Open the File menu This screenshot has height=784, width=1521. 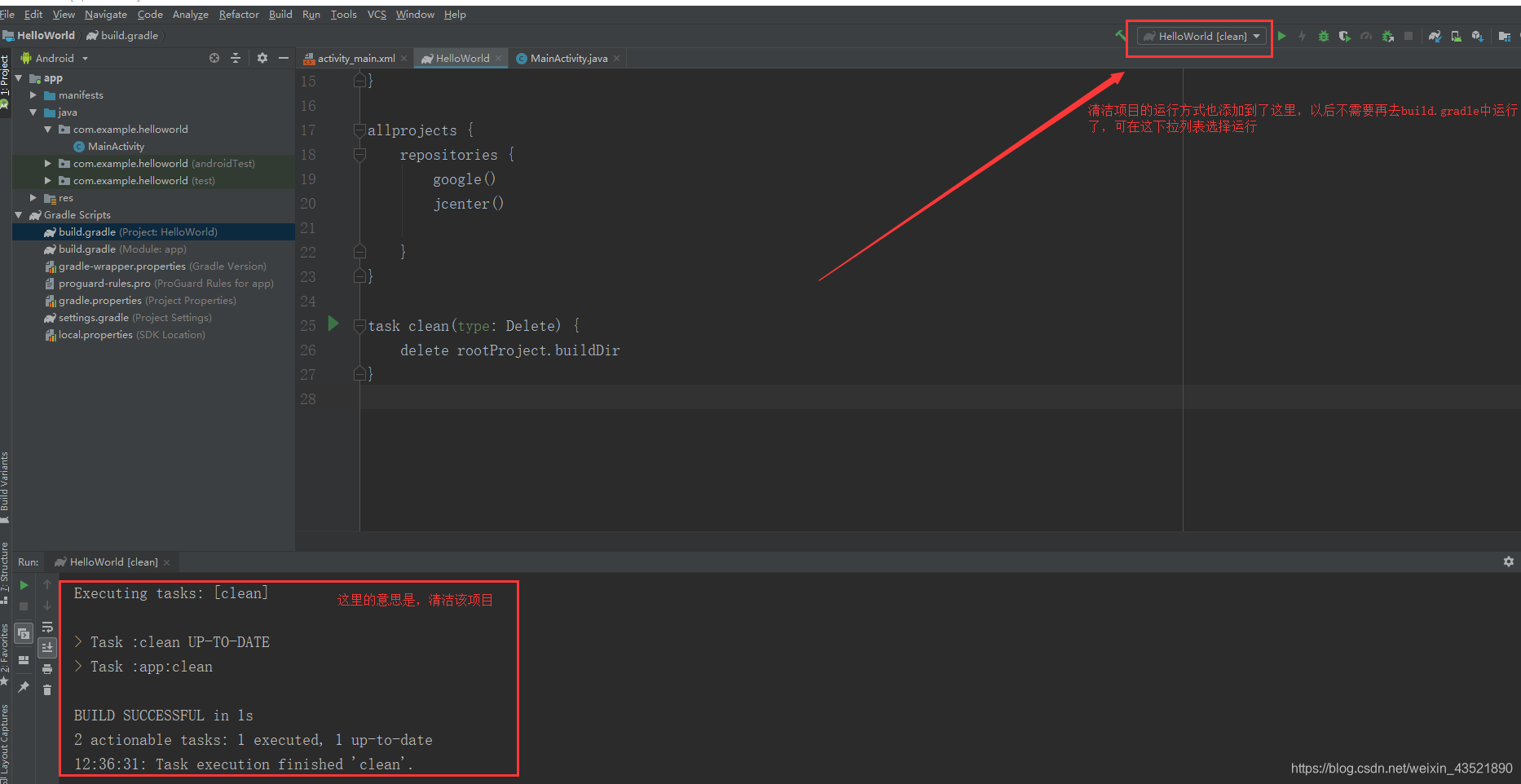point(7,14)
